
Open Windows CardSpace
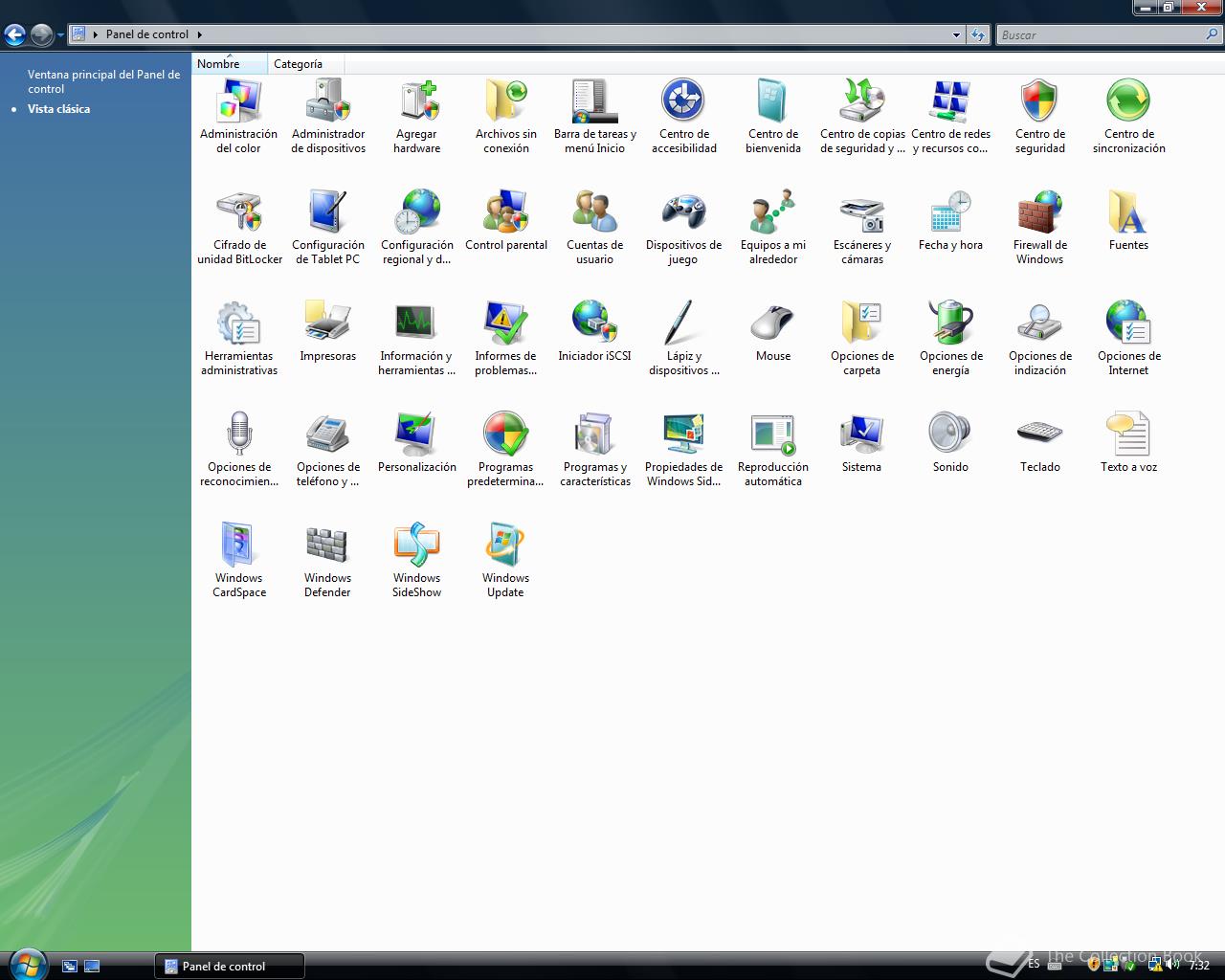[x=238, y=561]
